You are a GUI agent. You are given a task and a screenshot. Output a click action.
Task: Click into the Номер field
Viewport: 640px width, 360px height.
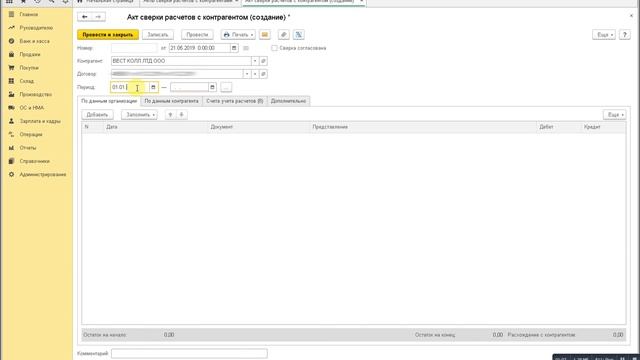point(134,48)
